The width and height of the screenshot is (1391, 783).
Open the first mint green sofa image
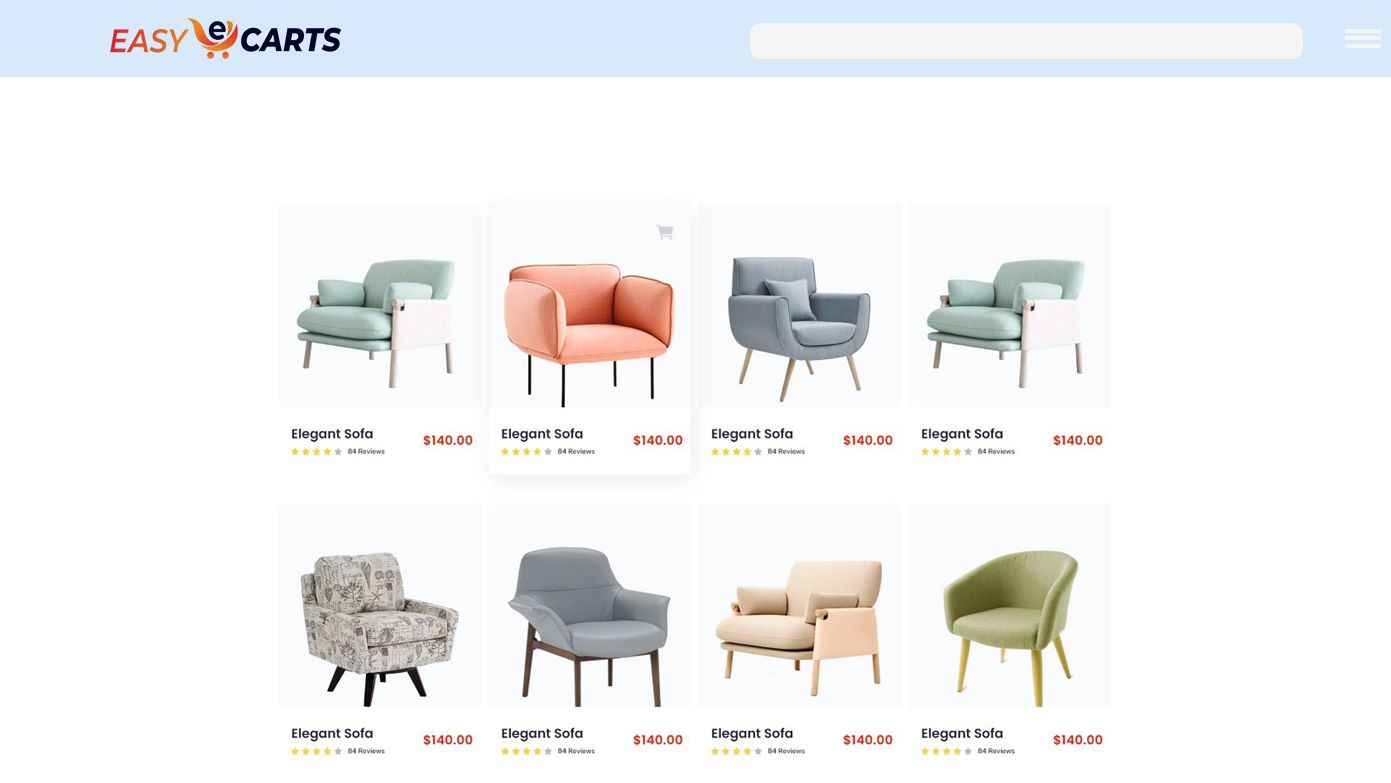(380, 306)
